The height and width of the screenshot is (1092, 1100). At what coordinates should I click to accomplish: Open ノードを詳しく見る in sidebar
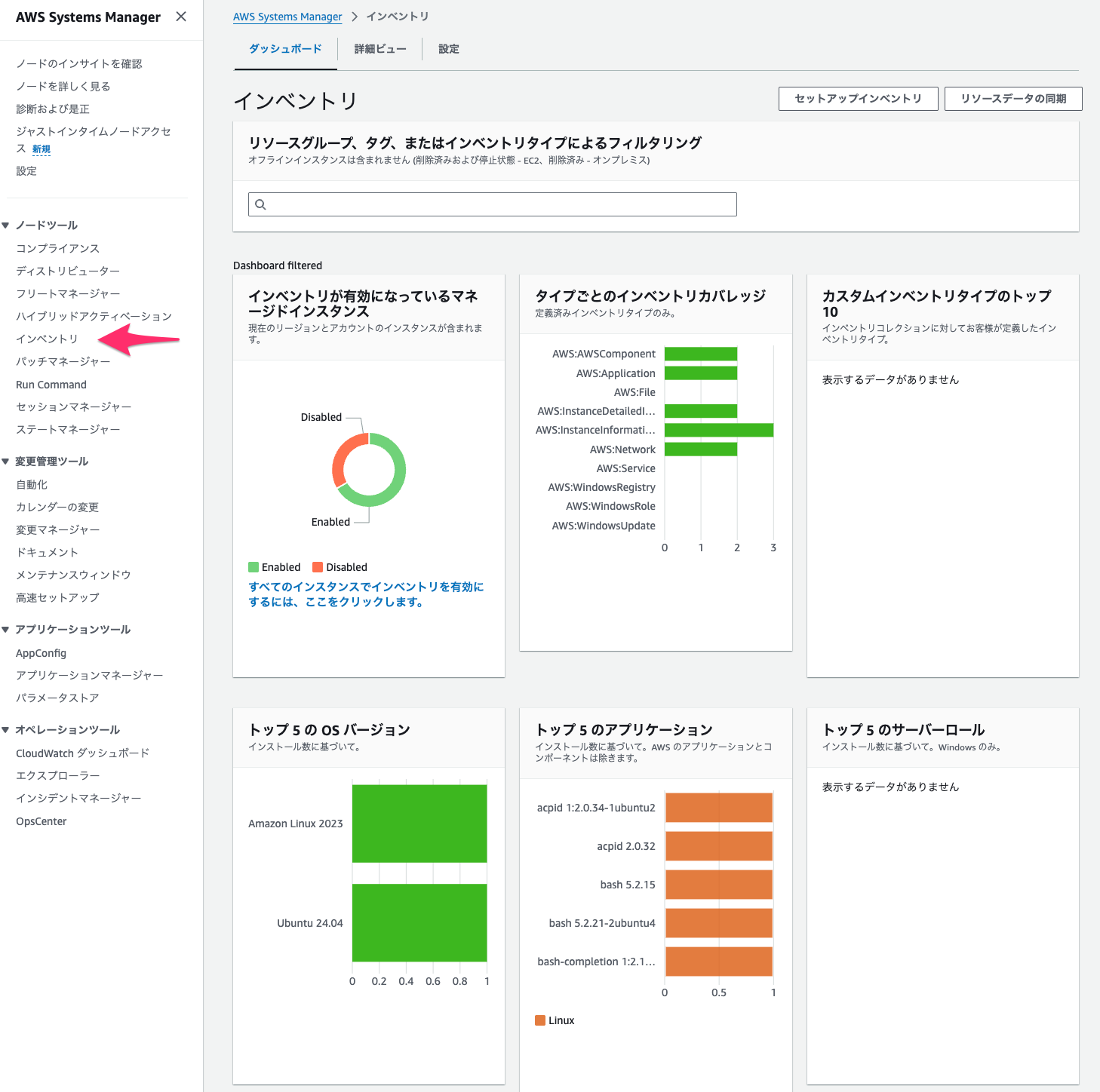click(63, 87)
